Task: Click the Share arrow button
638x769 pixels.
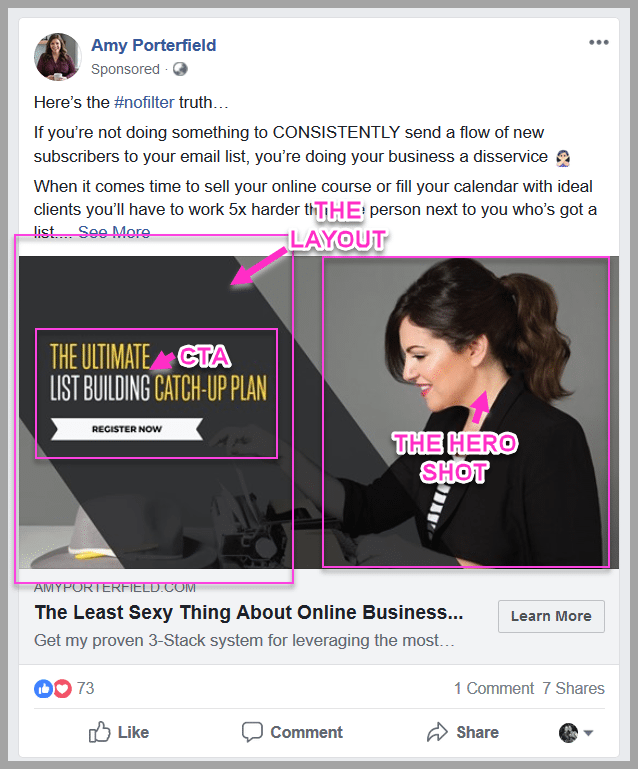Action: [x=462, y=732]
